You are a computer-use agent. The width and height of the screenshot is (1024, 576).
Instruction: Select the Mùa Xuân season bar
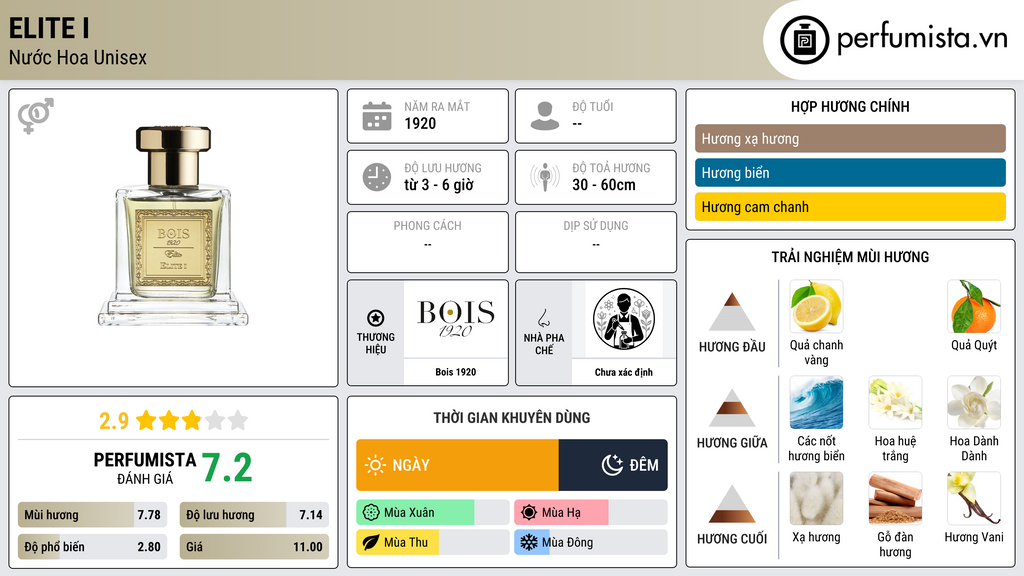[433, 513]
